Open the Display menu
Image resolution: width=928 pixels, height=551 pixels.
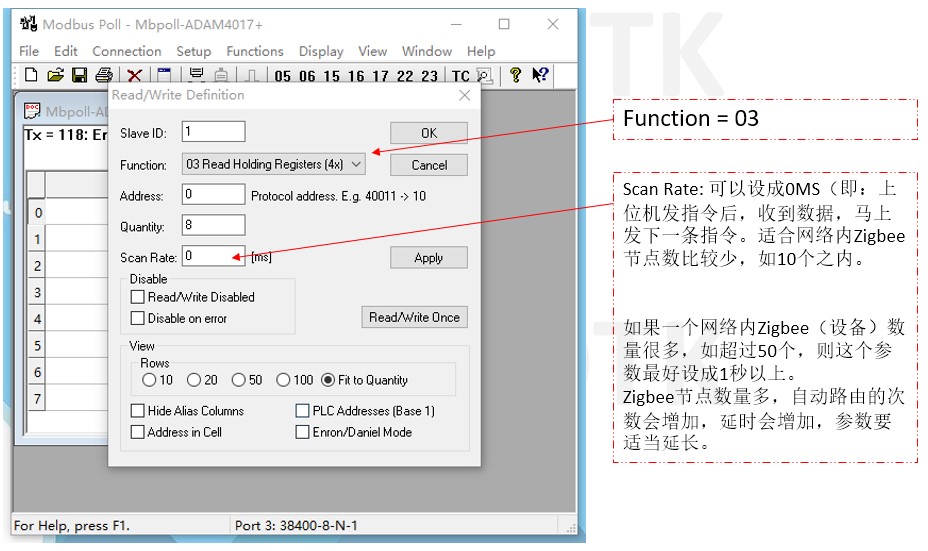coord(321,51)
